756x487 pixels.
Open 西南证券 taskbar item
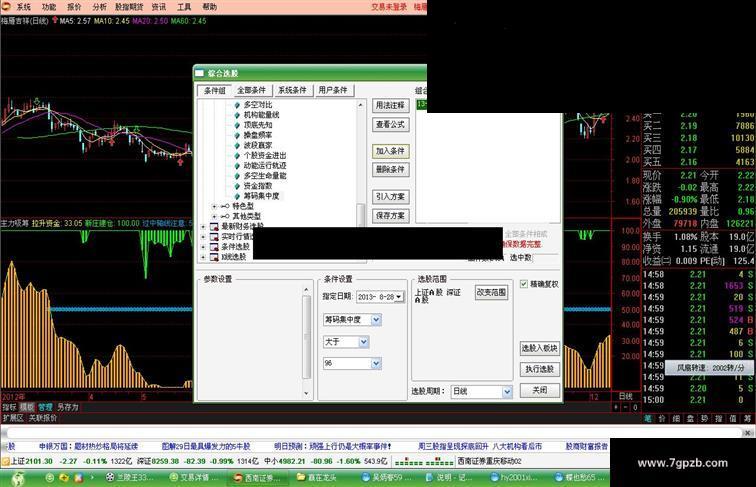point(257,478)
